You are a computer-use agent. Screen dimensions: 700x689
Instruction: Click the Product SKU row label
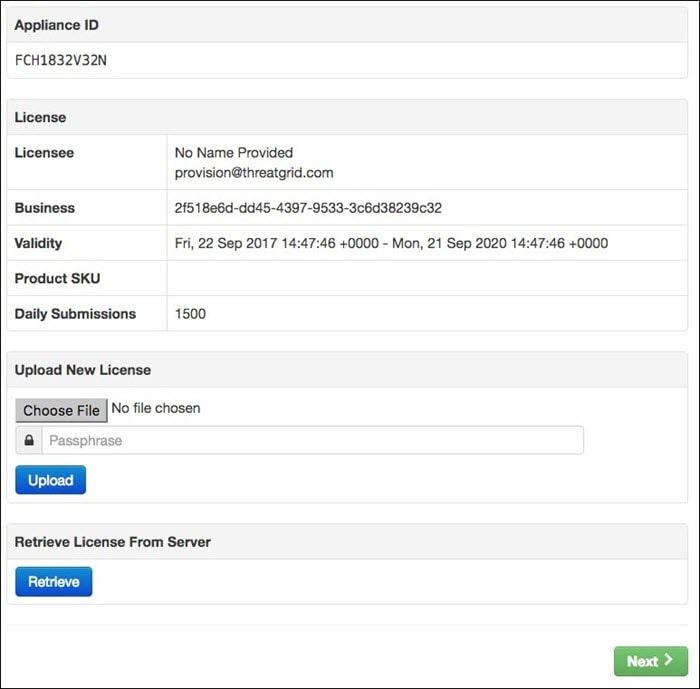point(57,278)
